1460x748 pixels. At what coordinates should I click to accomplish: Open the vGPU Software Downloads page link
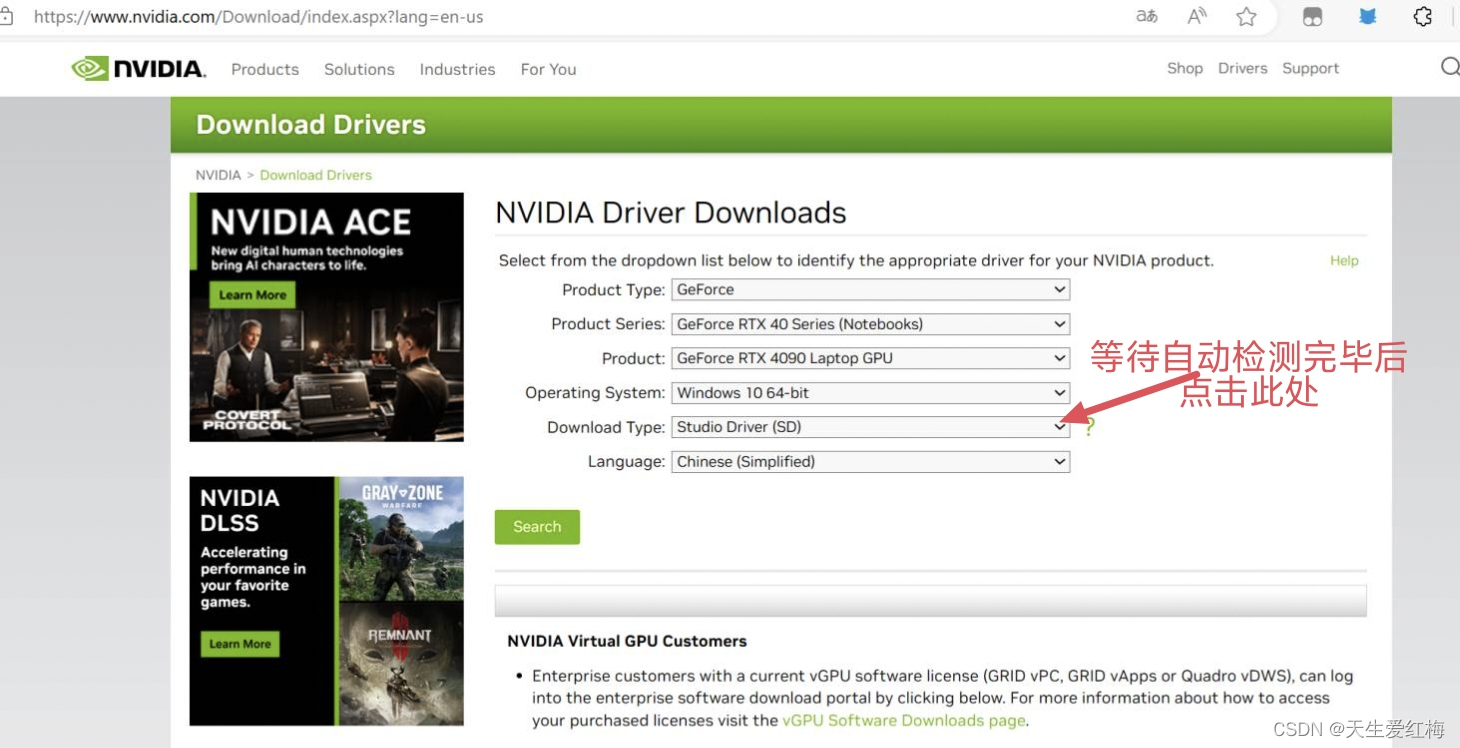click(x=904, y=720)
